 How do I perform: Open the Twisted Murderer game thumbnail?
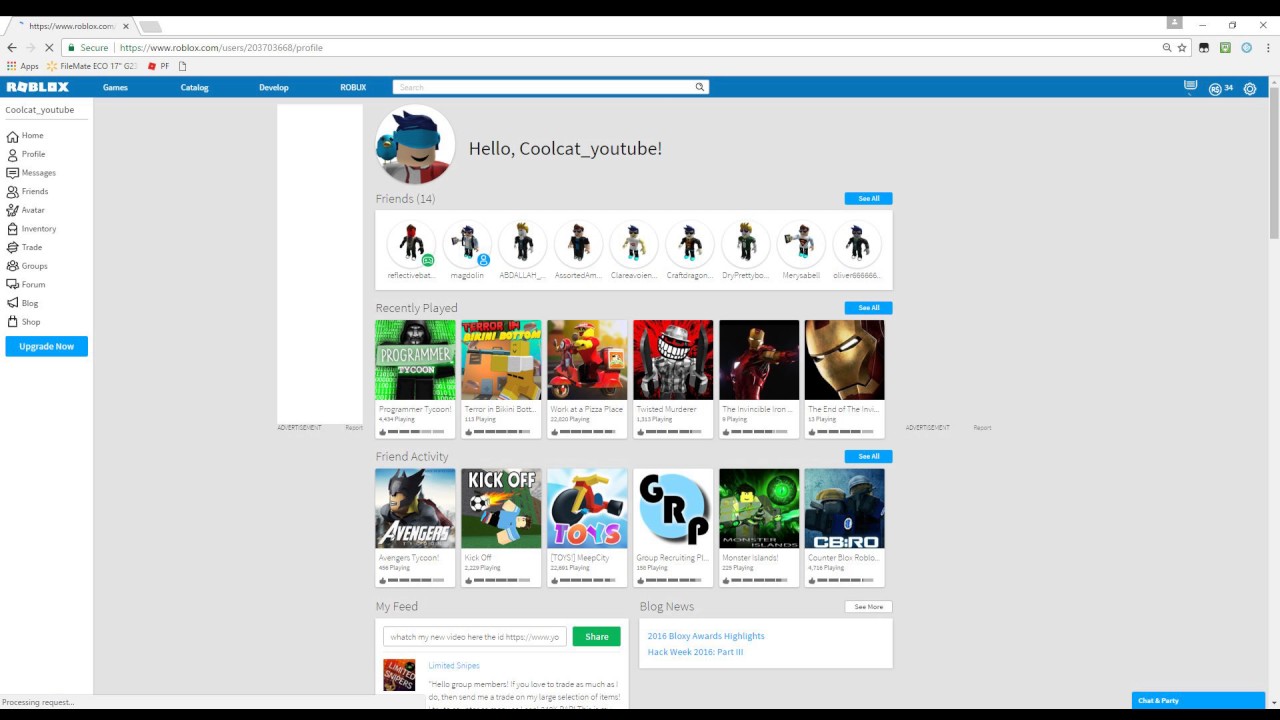point(673,360)
